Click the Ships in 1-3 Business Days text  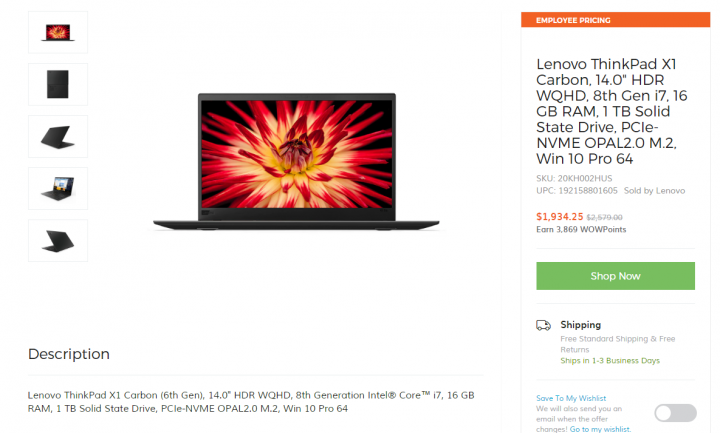(x=610, y=360)
